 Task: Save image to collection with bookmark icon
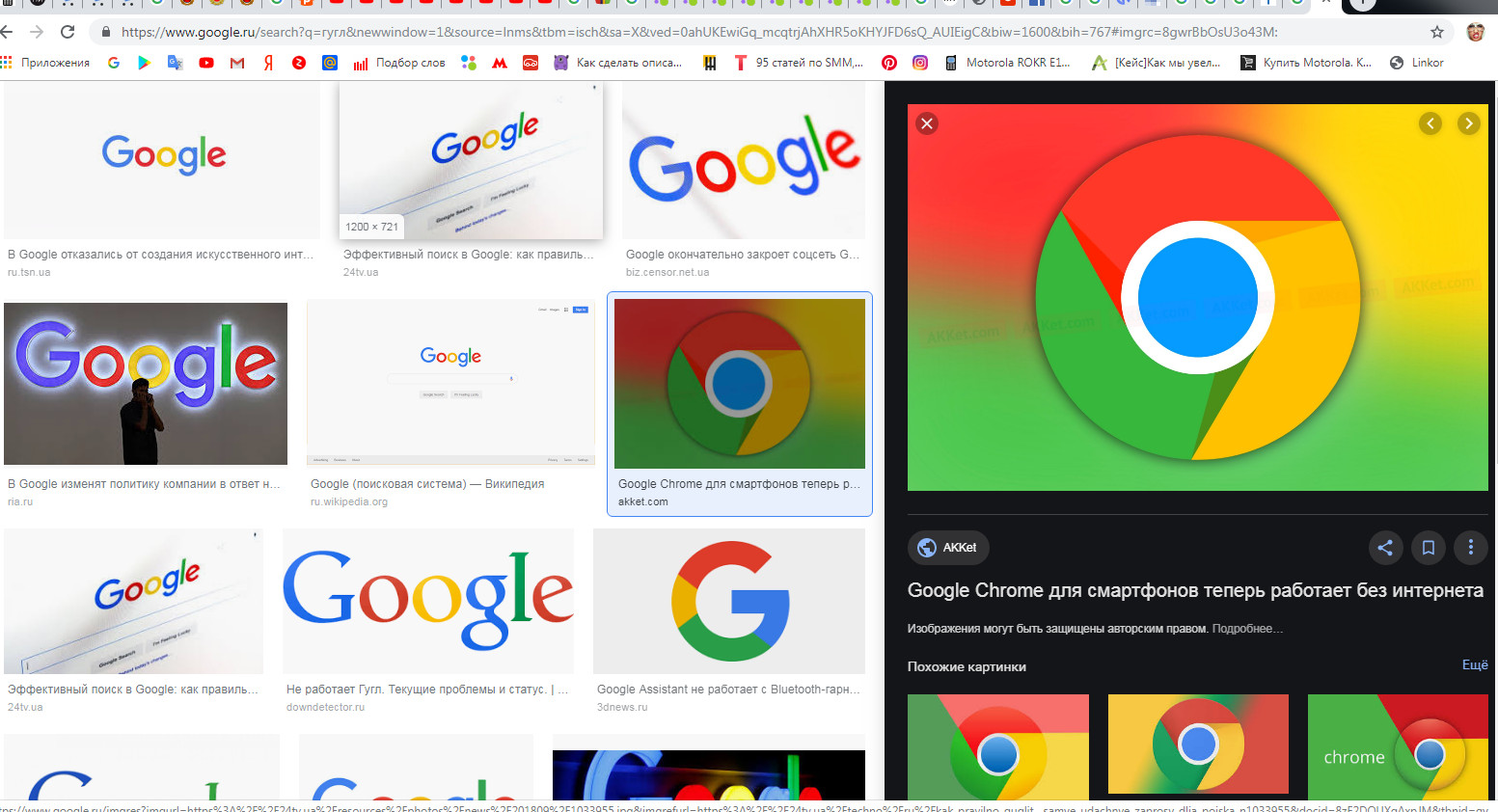1429,548
